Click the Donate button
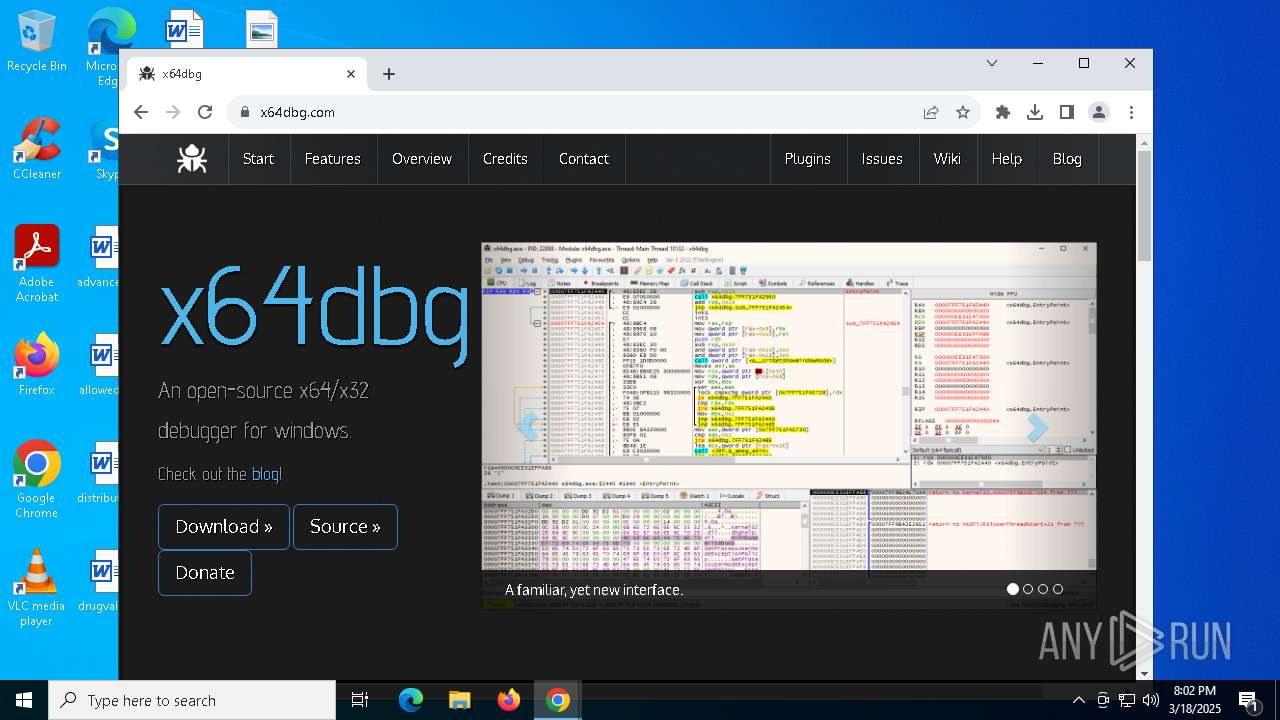The image size is (1280, 720). 205,573
